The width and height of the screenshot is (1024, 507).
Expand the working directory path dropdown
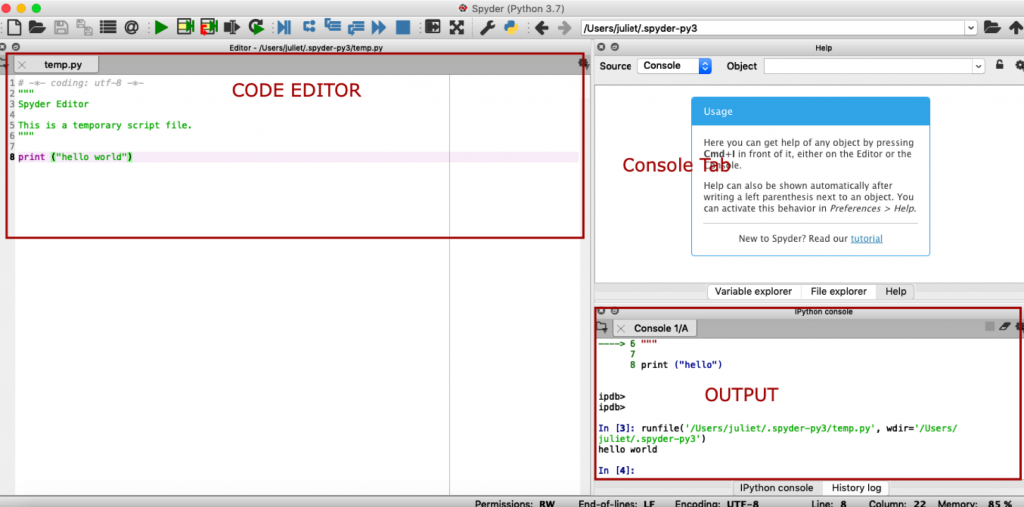971,28
